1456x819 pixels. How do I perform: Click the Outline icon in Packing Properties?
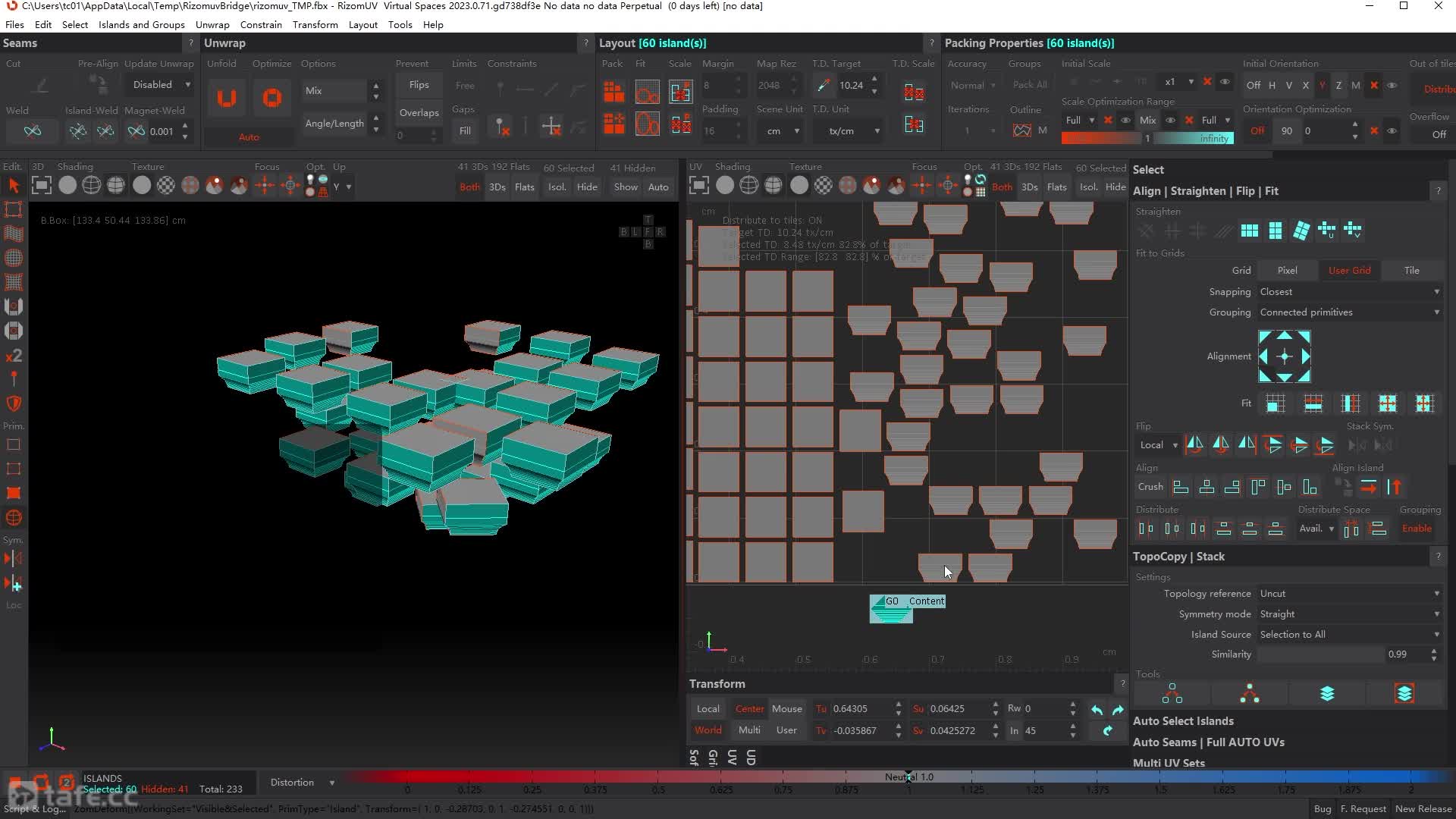click(x=1021, y=130)
